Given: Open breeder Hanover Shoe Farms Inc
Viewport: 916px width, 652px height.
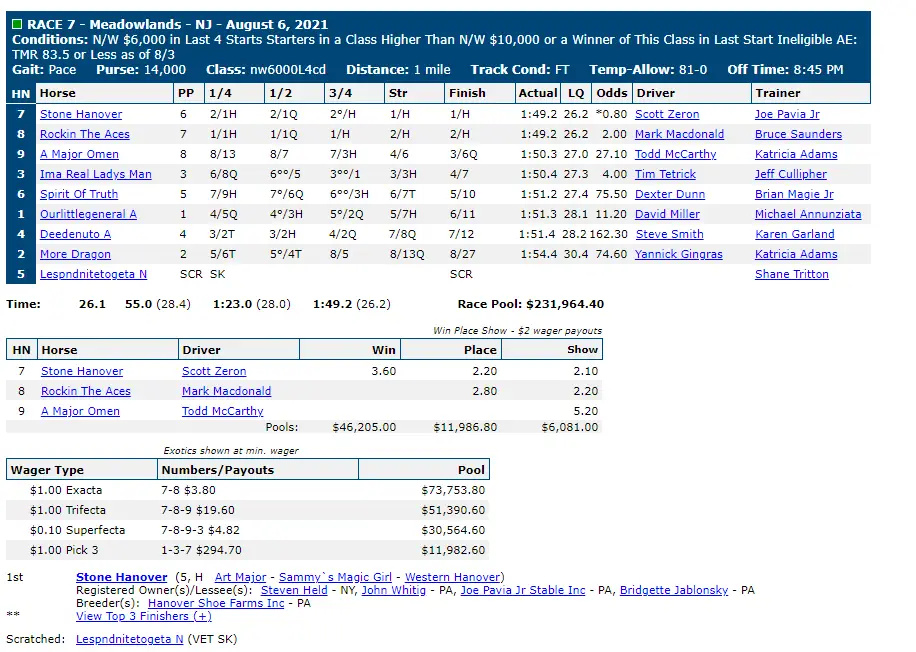Looking at the screenshot, I should tap(216, 603).
